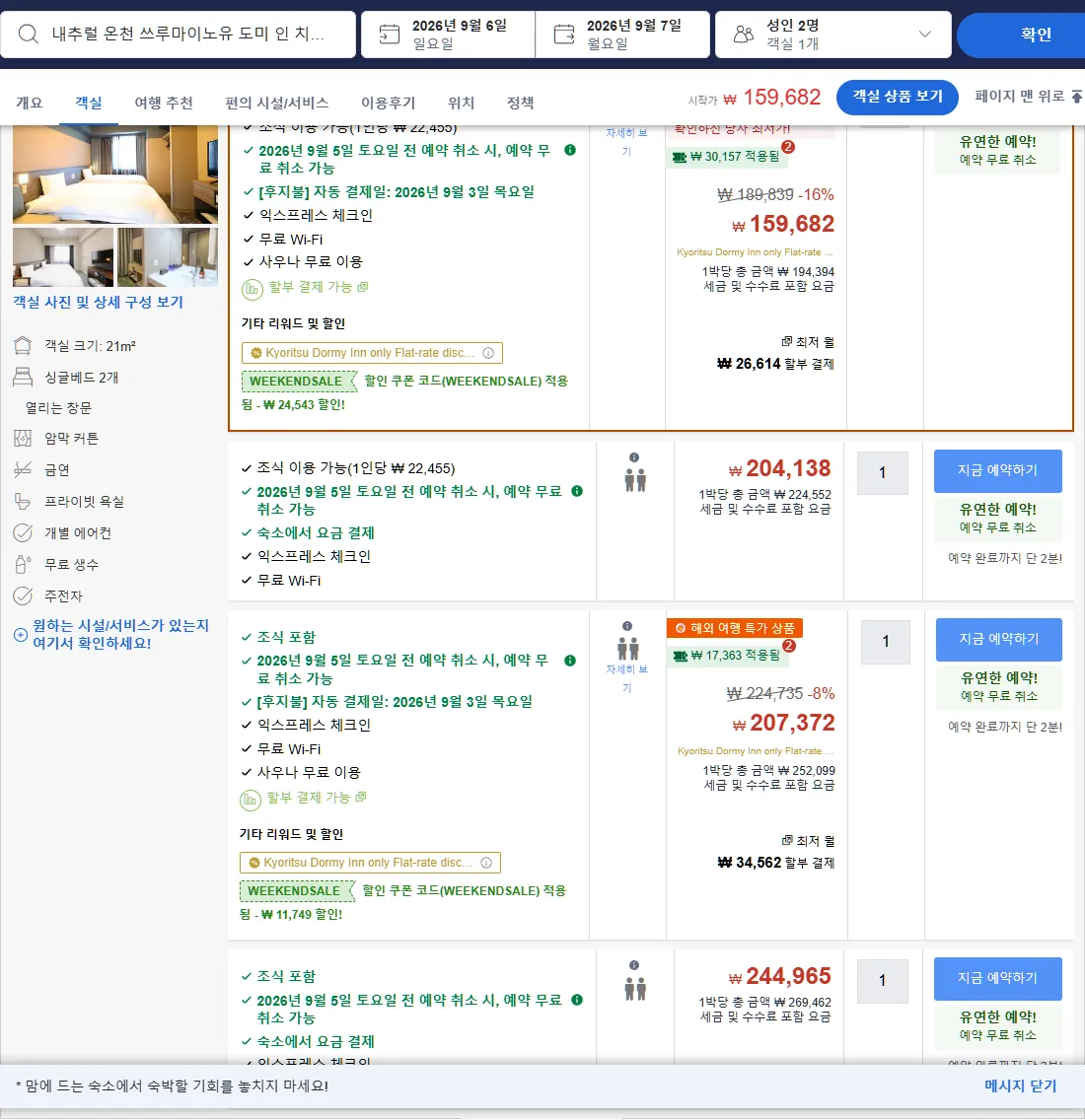This screenshot has width=1085, height=1120.
Task: Open the 정책 tab
Action: 521,103
